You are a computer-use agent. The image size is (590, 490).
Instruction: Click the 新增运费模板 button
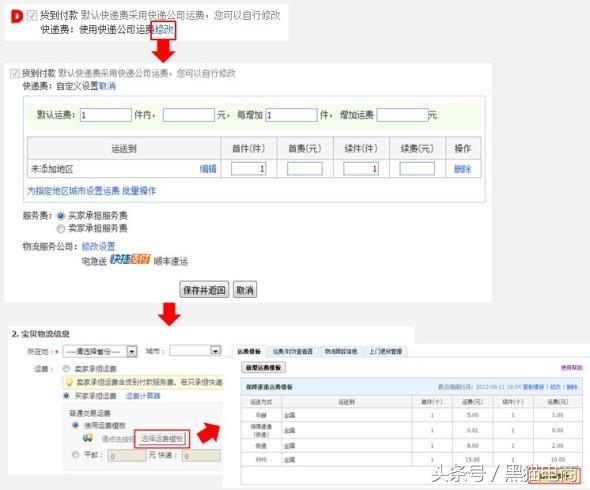[x=263, y=368]
